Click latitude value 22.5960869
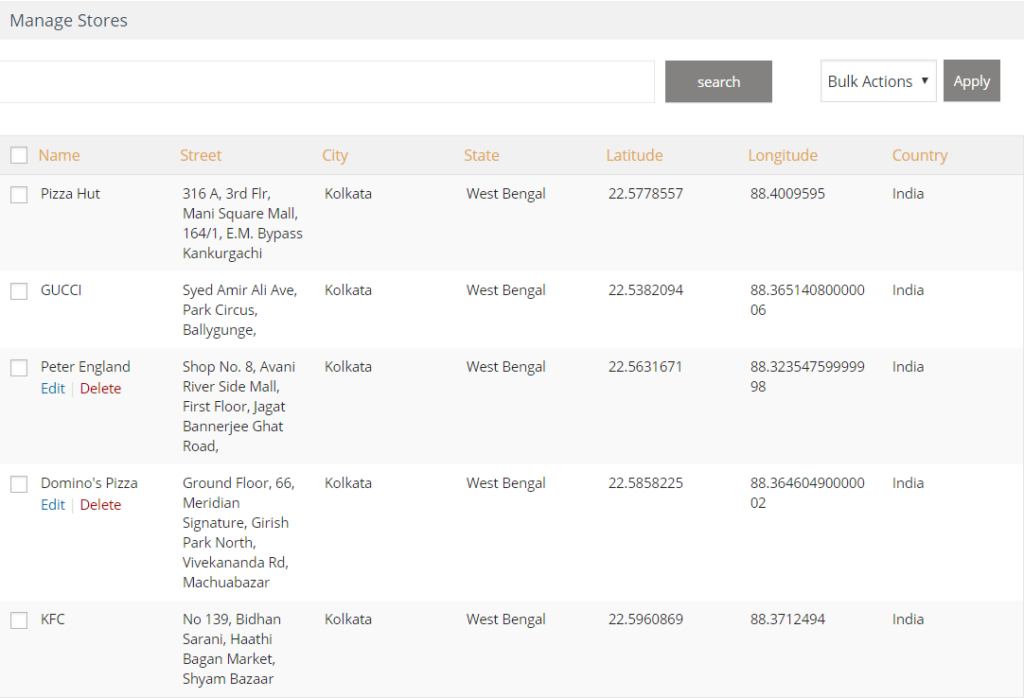Image resolution: width=1024 pixels, height=698 pixels. tap(645, 620)
